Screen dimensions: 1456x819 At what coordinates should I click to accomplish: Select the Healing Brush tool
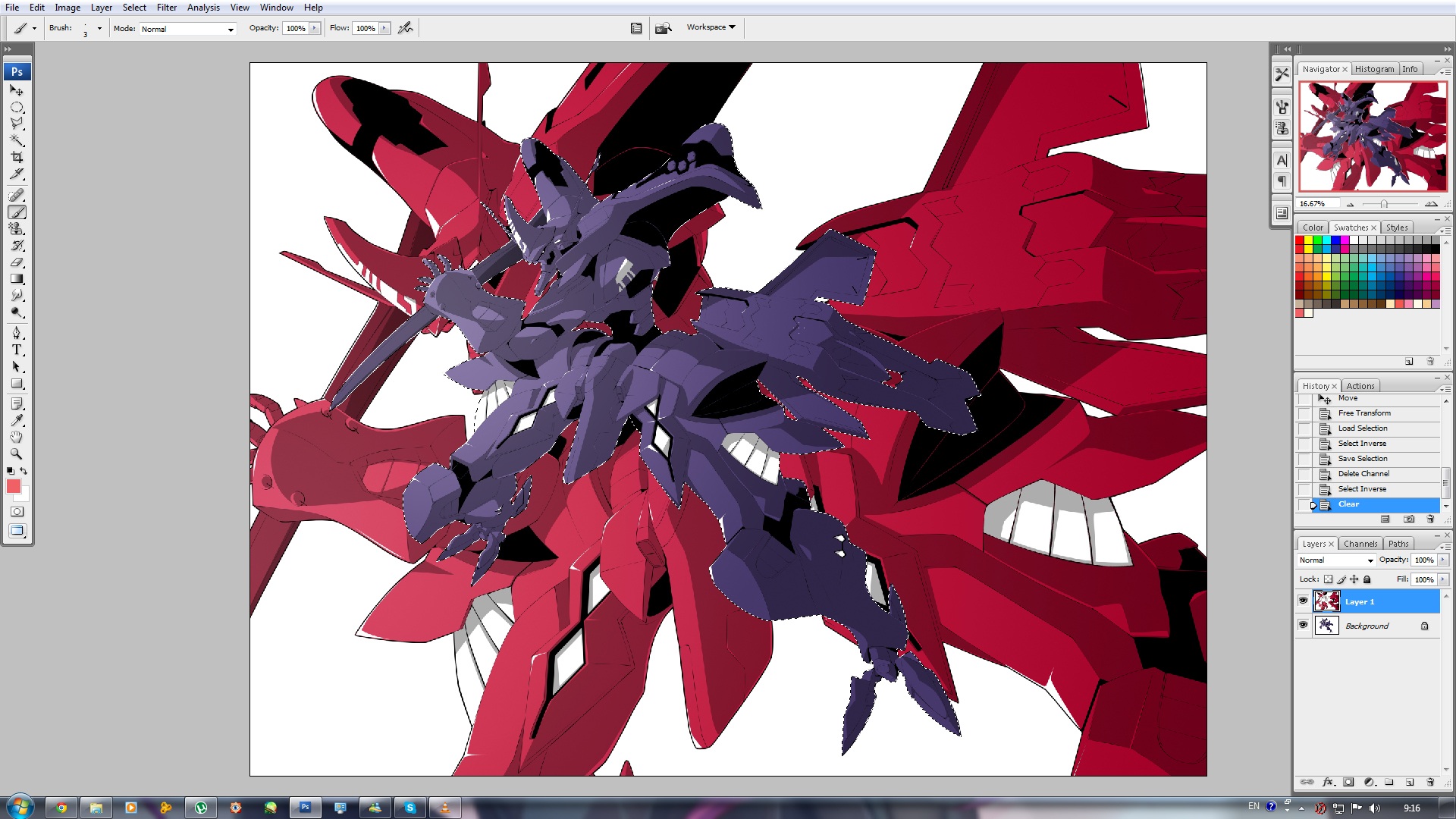(17, 196)
